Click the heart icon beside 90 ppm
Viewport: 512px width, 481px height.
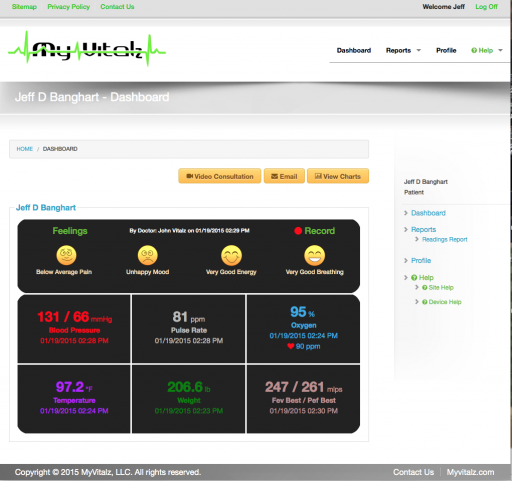click(x=291, y=346)
